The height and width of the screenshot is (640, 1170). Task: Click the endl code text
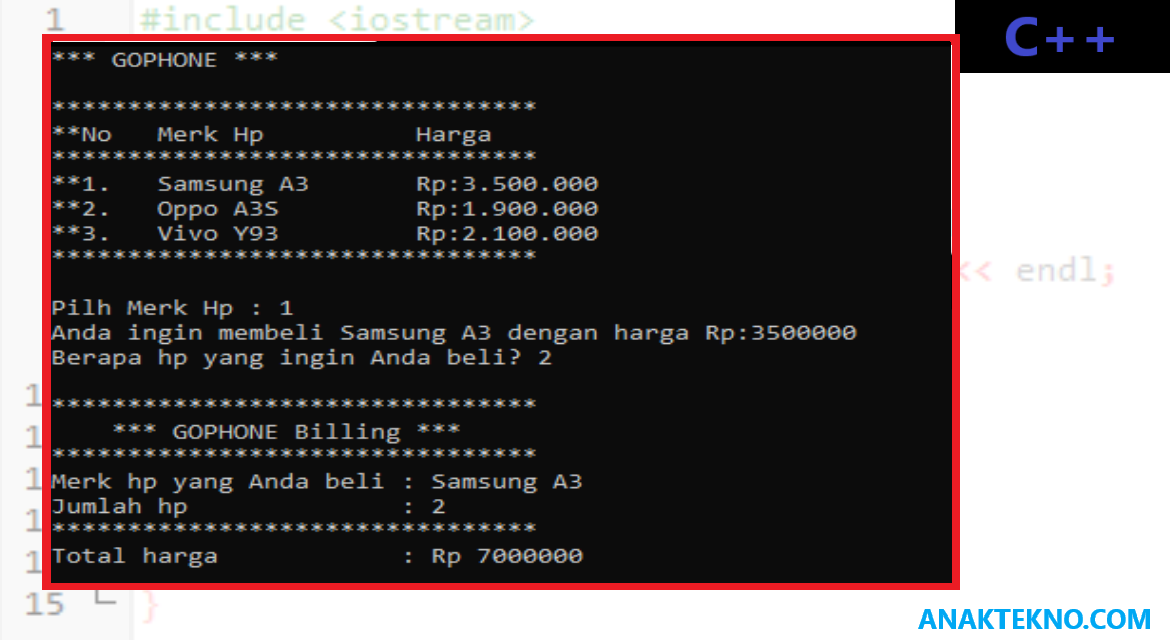[1057, 270]
